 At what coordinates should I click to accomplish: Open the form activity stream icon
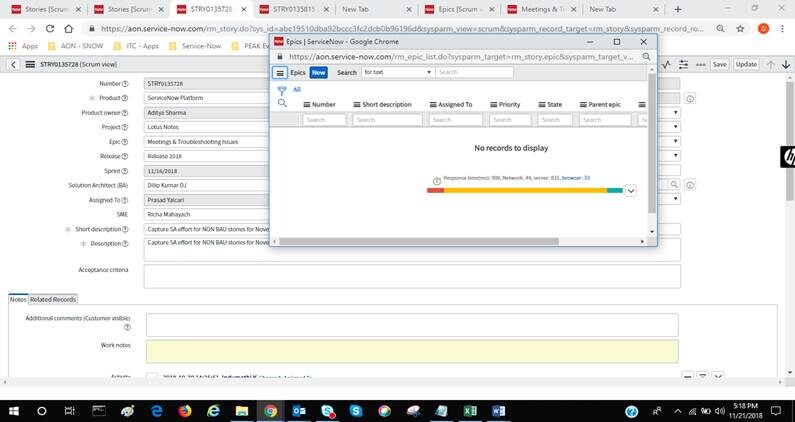(667, 64)
